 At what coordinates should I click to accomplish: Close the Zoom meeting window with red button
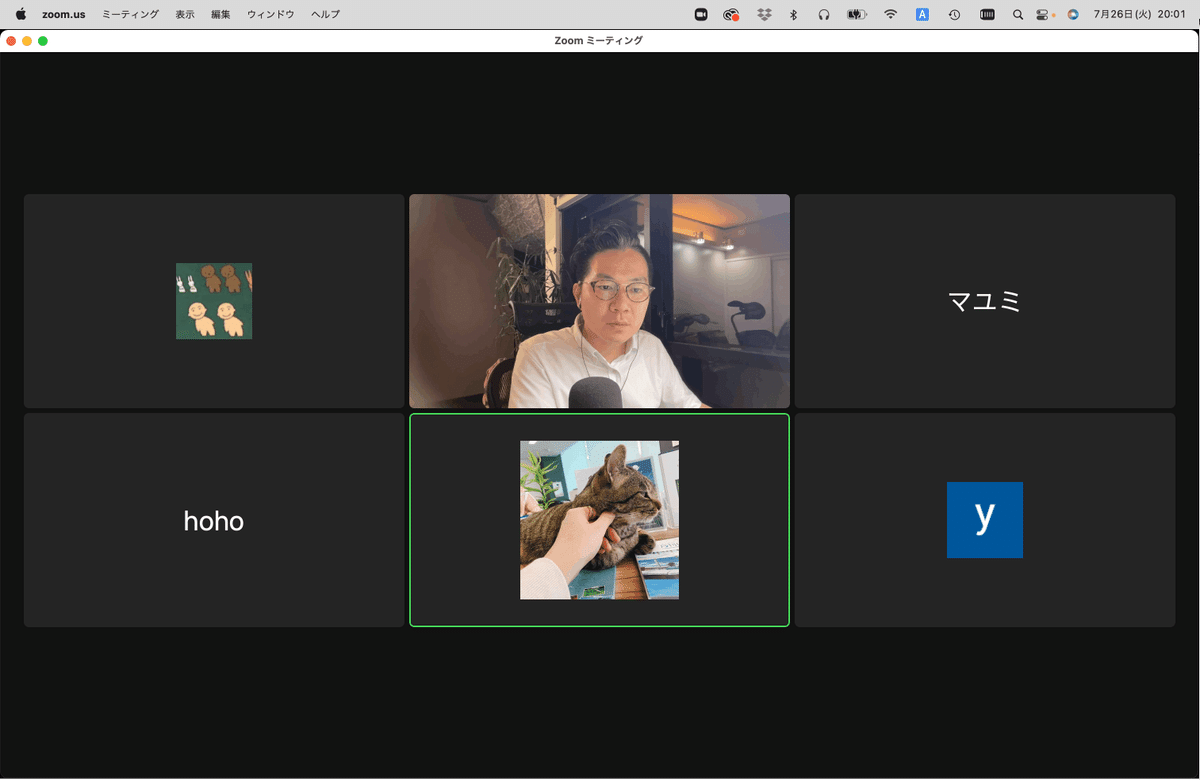[11, 41]
